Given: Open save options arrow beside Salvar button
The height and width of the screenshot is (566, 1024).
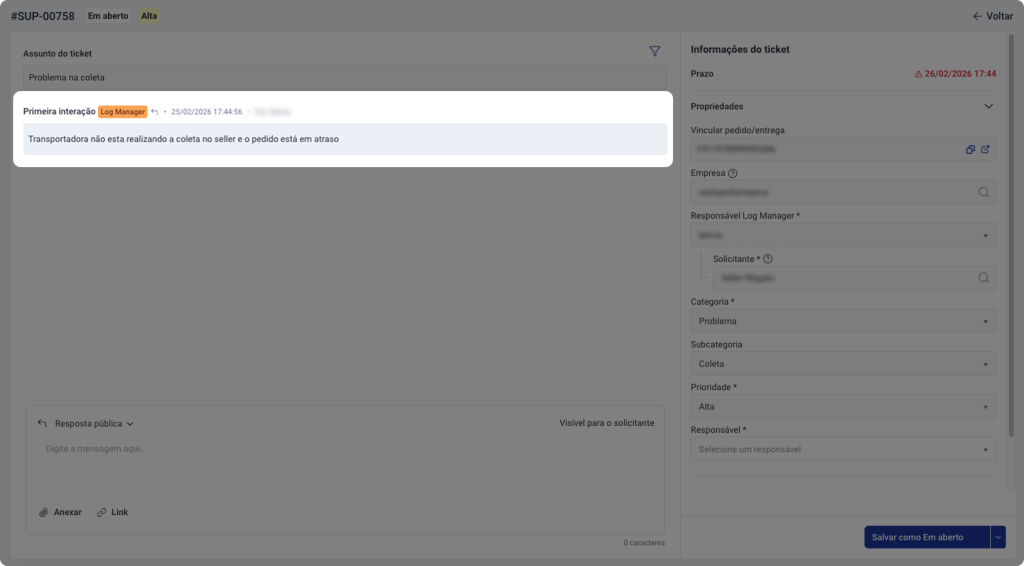Looking at the screenshot, I should pos(997,537).
